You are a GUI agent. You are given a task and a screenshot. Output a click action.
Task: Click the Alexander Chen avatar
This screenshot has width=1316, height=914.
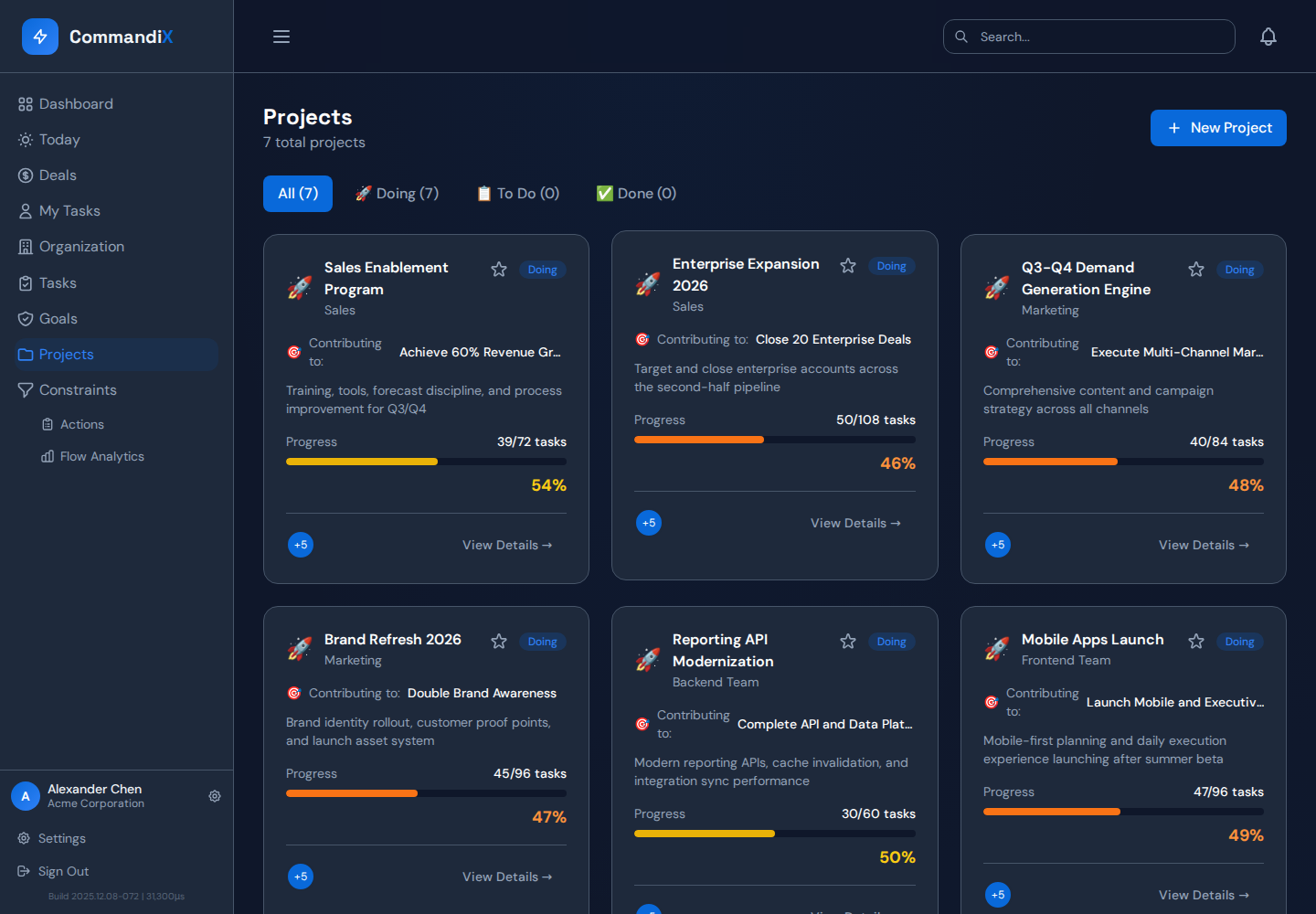click(x=26, y=796)
